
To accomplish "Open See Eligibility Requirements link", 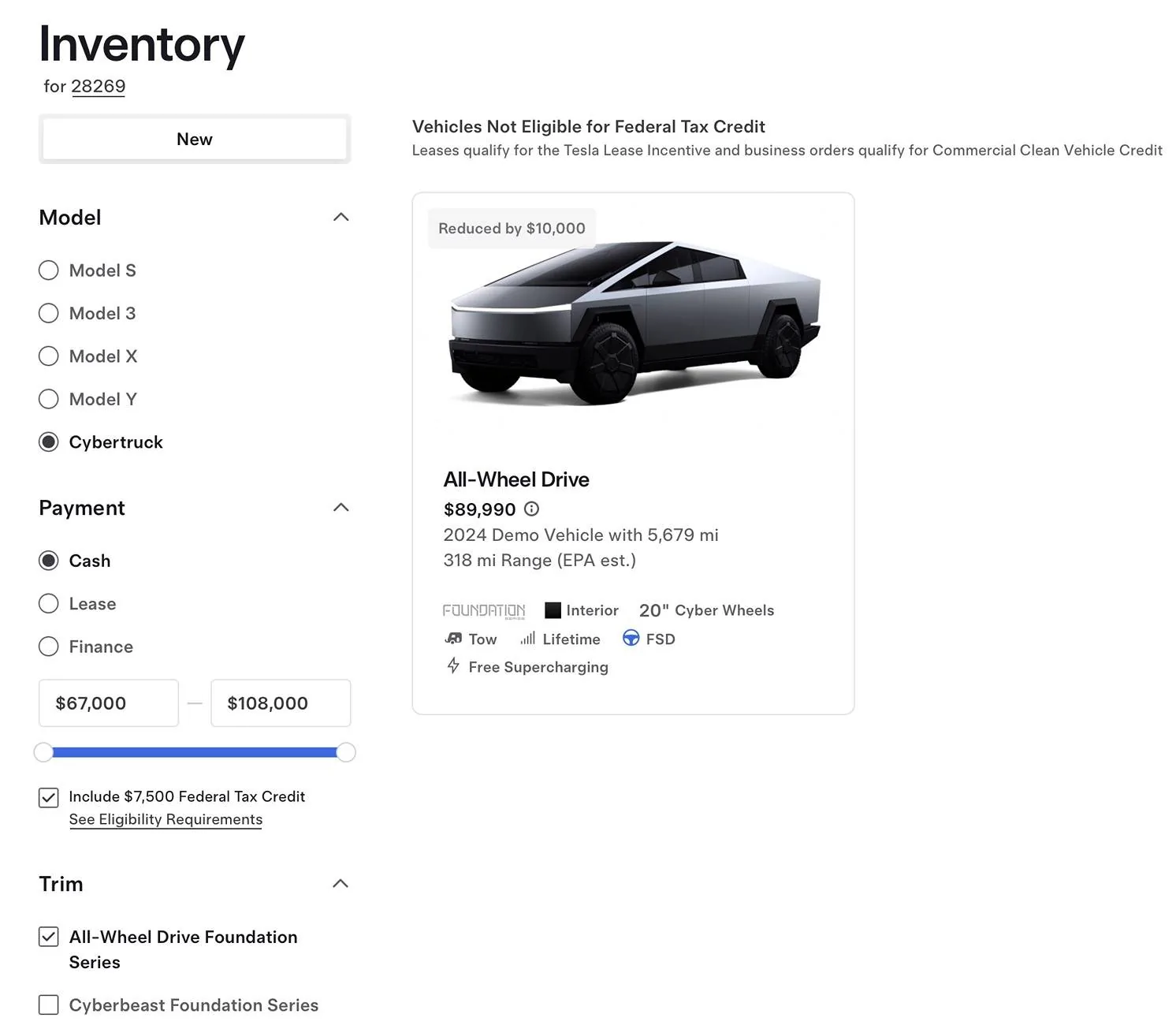I will click(x=166, y=820).
